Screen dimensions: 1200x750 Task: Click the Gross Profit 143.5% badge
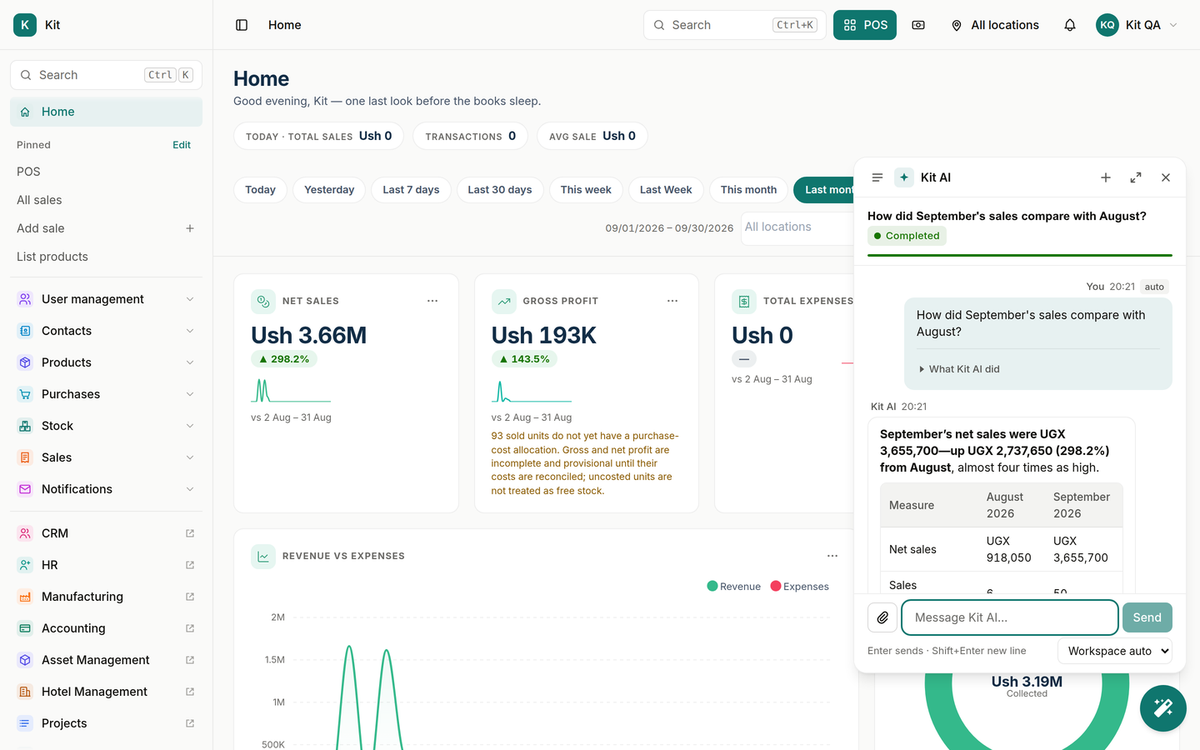click(524, 359)
